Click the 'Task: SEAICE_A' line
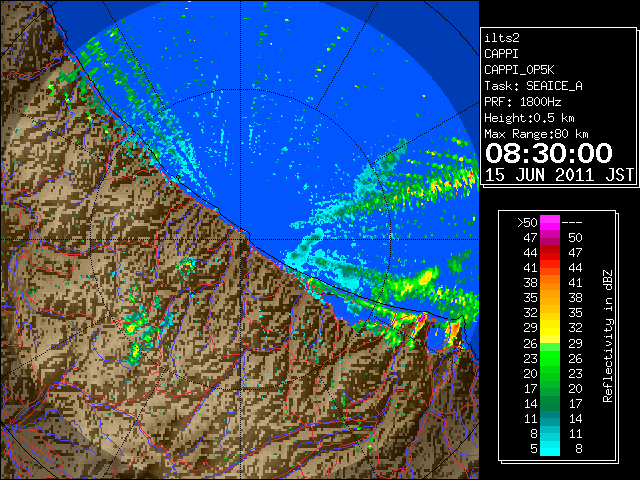The image size is (640, 480). (533, 86)
